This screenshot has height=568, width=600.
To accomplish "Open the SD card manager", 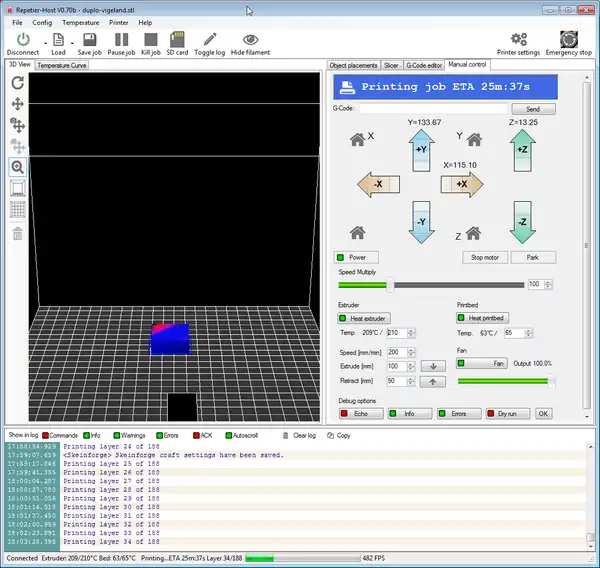I will (177, 42).
